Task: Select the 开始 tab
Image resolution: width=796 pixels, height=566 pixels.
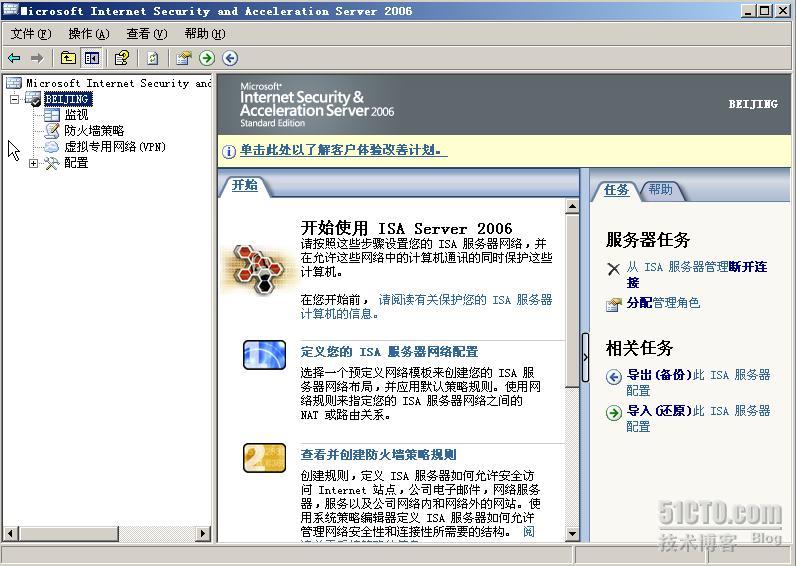Action: click(245, 185)
